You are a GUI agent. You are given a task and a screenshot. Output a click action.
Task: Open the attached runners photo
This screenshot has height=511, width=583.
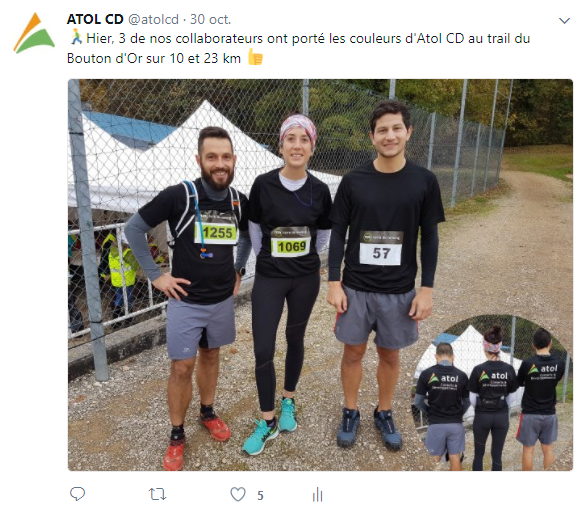pyautogui.click(x=320, y=275)
